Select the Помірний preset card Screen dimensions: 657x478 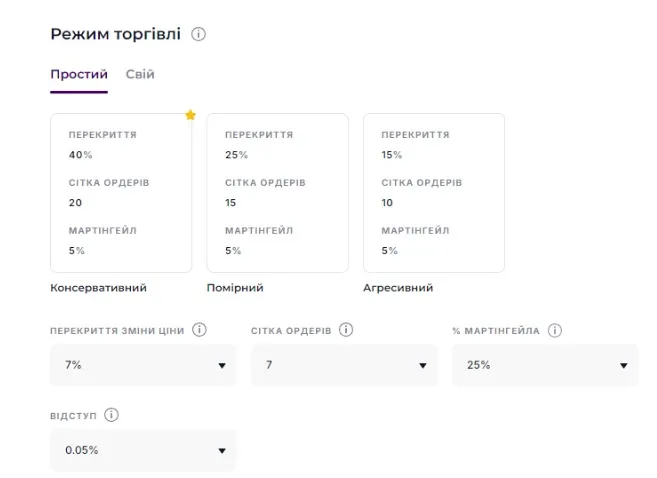click(277, 192)
